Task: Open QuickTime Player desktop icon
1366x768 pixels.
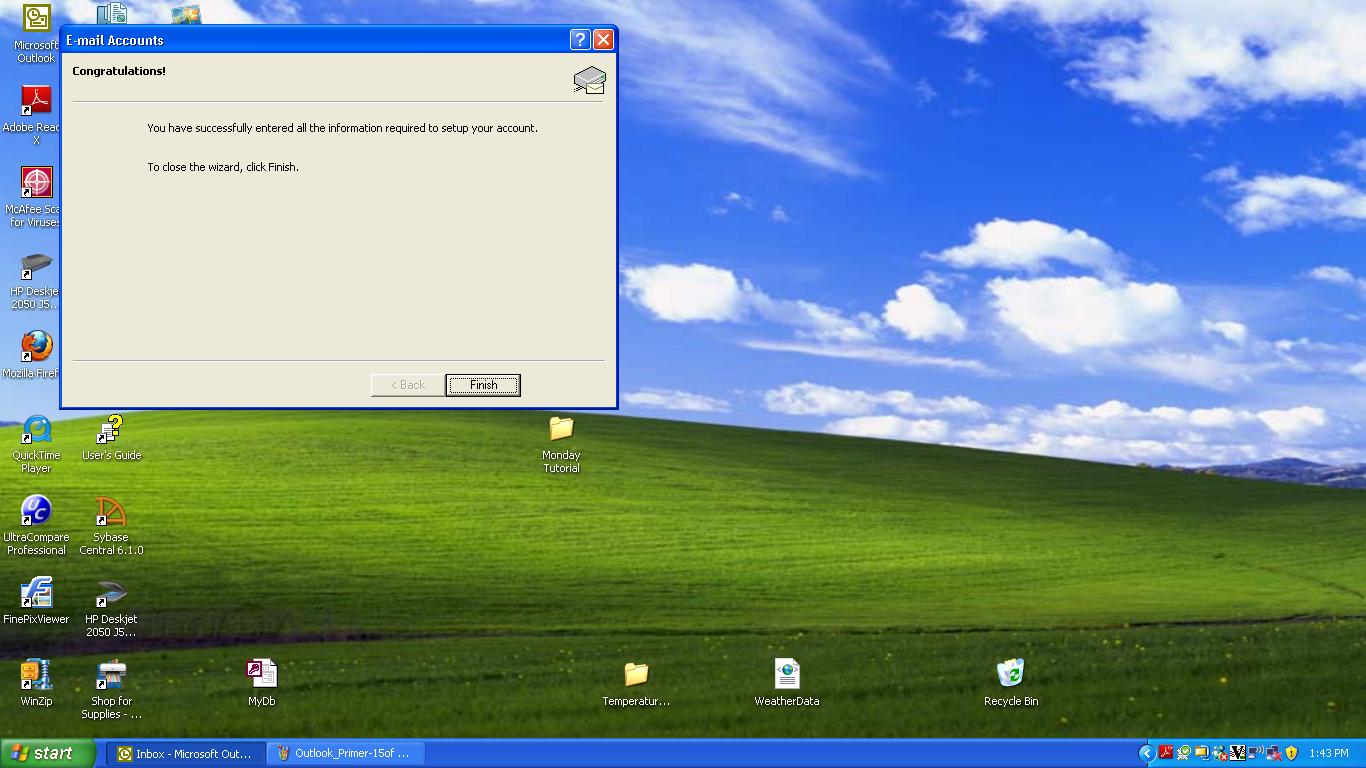Action: pos(36,431)
